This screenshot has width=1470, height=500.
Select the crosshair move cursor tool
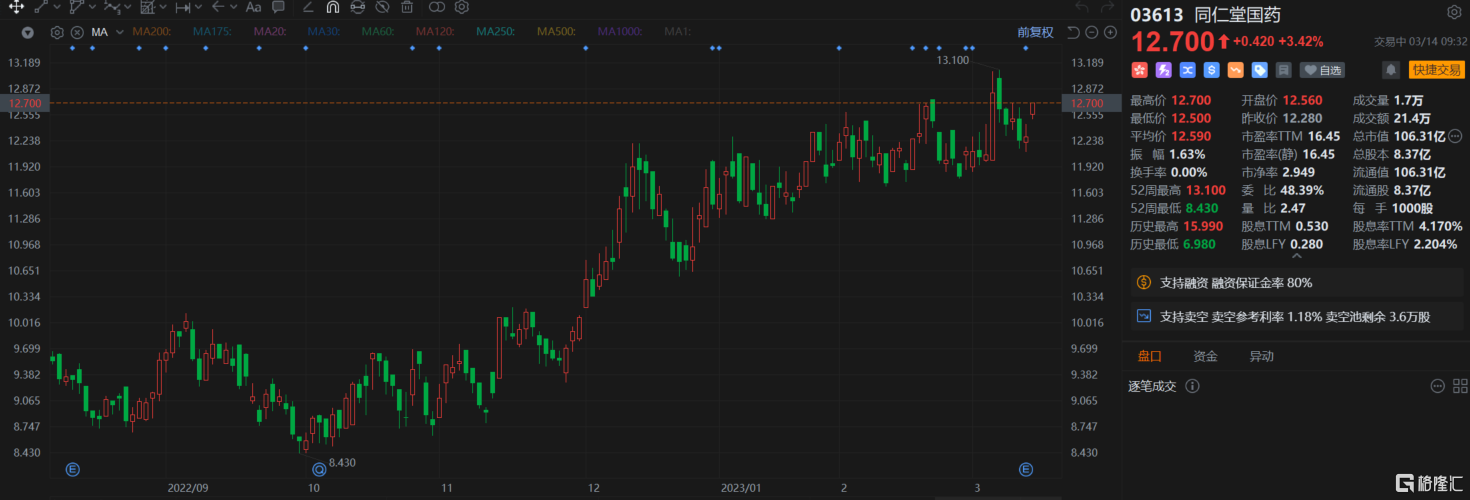coord(17,7)
